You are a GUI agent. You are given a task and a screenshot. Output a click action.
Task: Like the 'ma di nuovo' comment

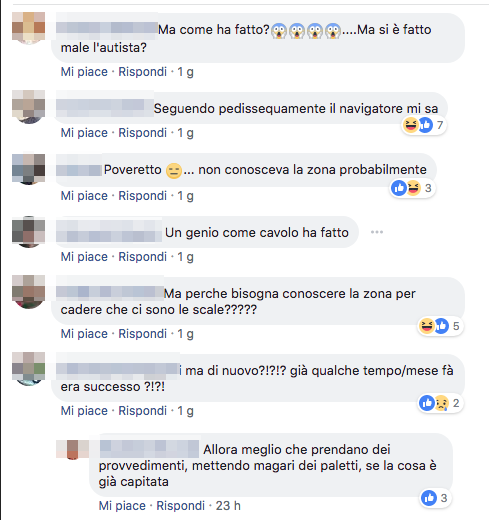pos(84,411)
